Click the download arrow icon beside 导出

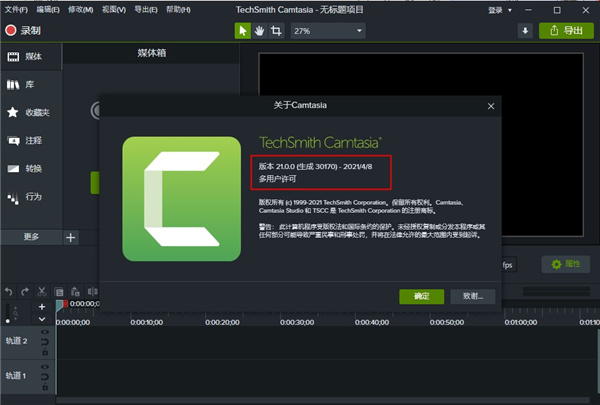[525, 31]
